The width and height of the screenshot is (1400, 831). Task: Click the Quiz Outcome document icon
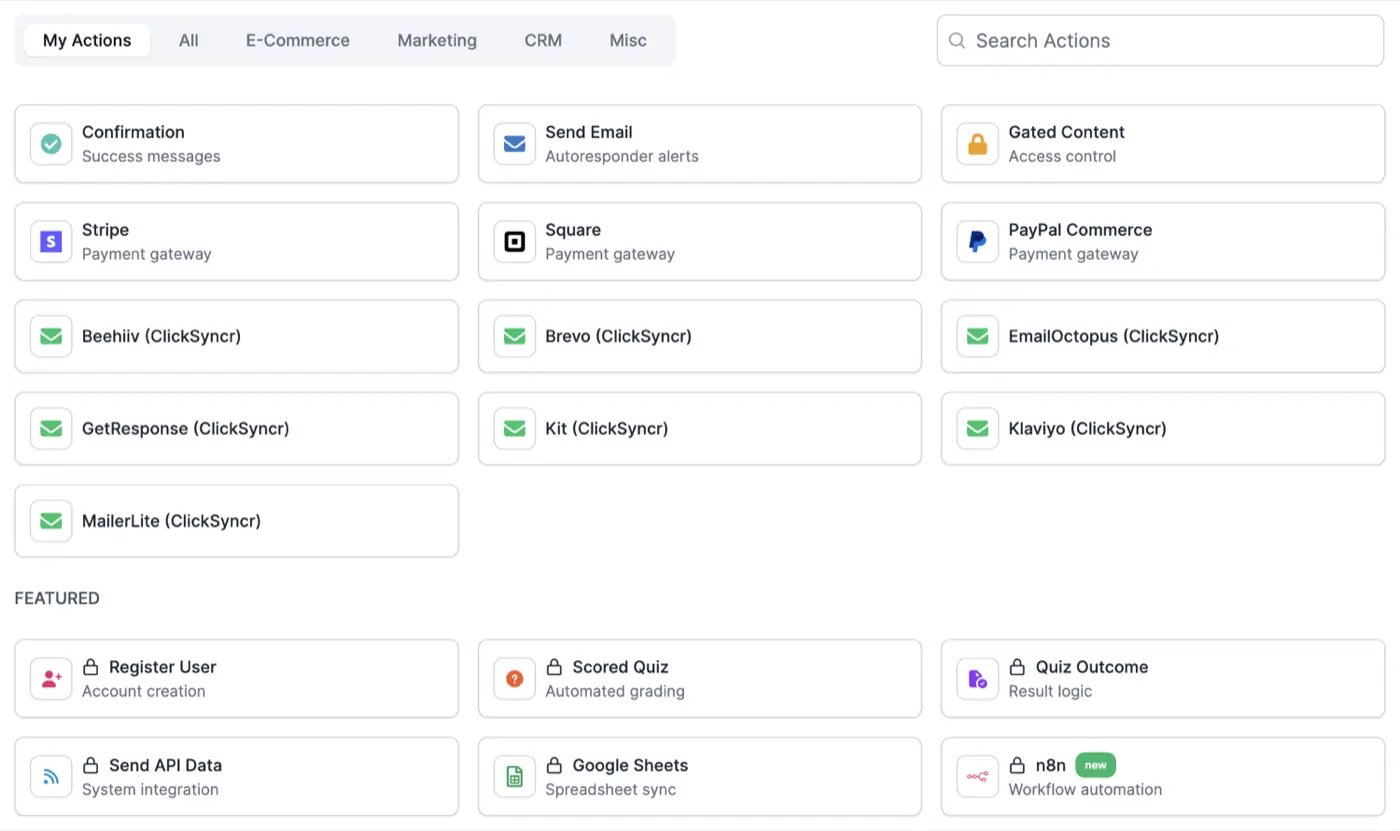point(977,679)
